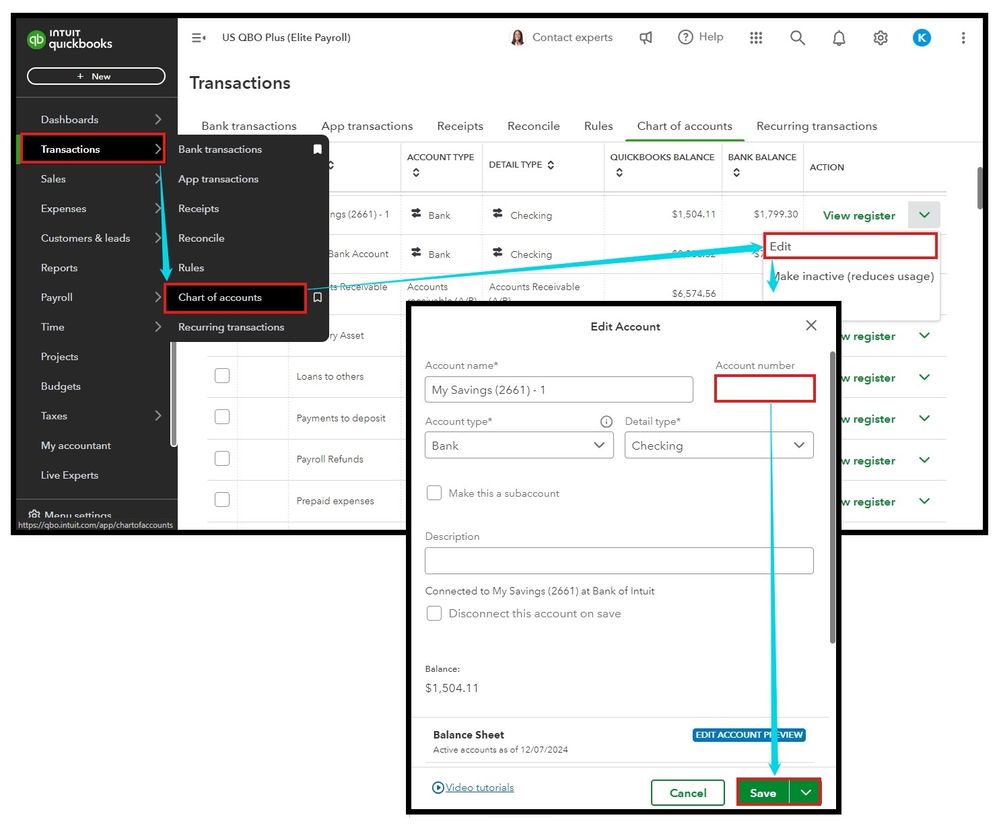Click the Description input field
This screenshot has height=828, width=999.
pos(619,560)
